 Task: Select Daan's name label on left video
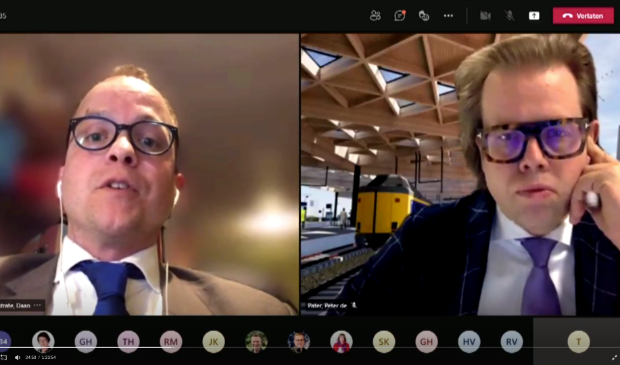point(16,306)
